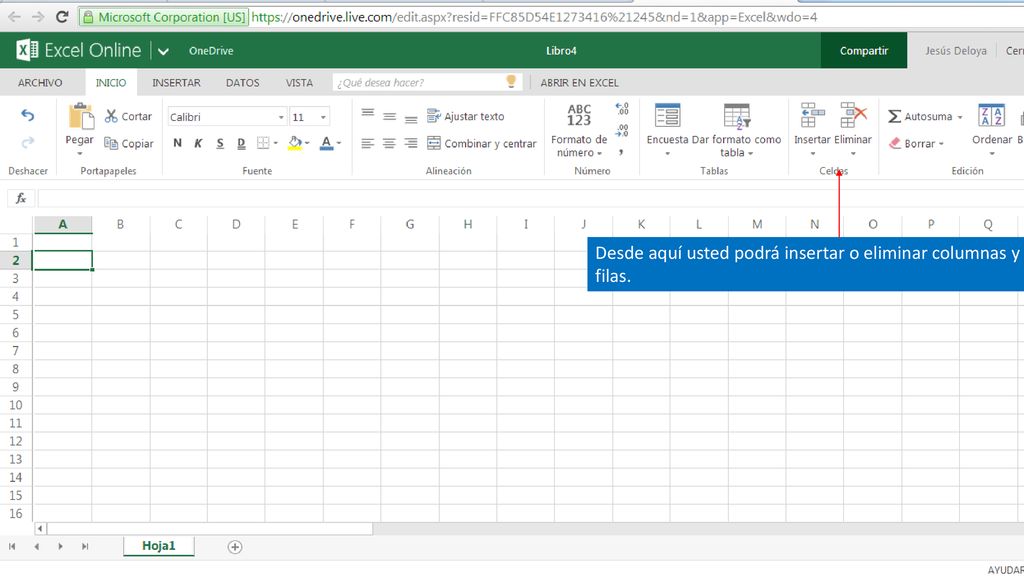Image resolution: width=1024 pixels, height=576 pixels.
Task: Open ARCHIVO tab
Action: pos(40,83)
